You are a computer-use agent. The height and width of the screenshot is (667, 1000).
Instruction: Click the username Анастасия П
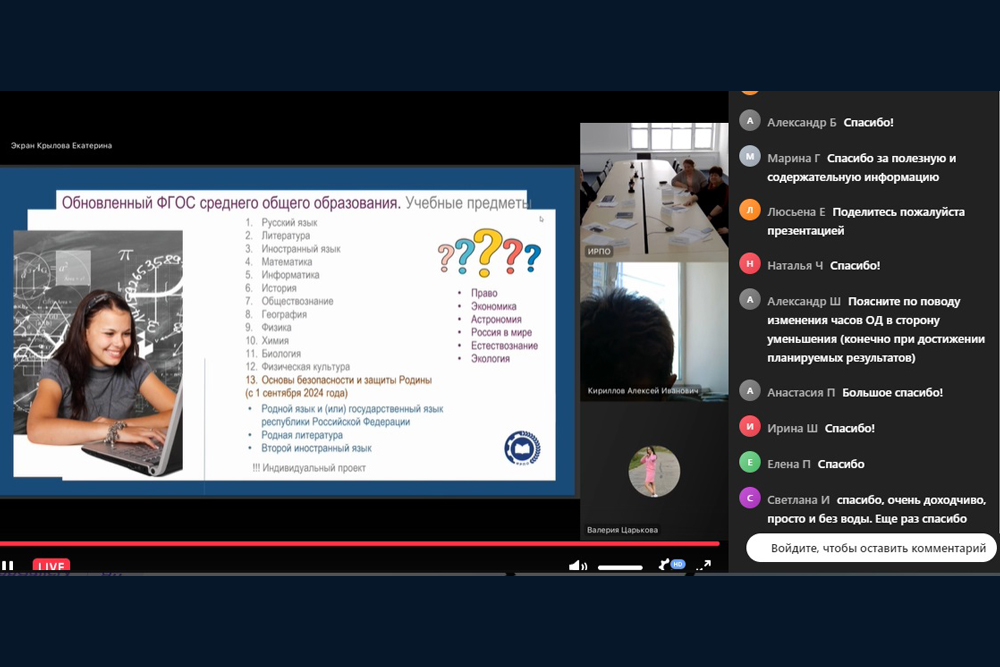point(801,392)
